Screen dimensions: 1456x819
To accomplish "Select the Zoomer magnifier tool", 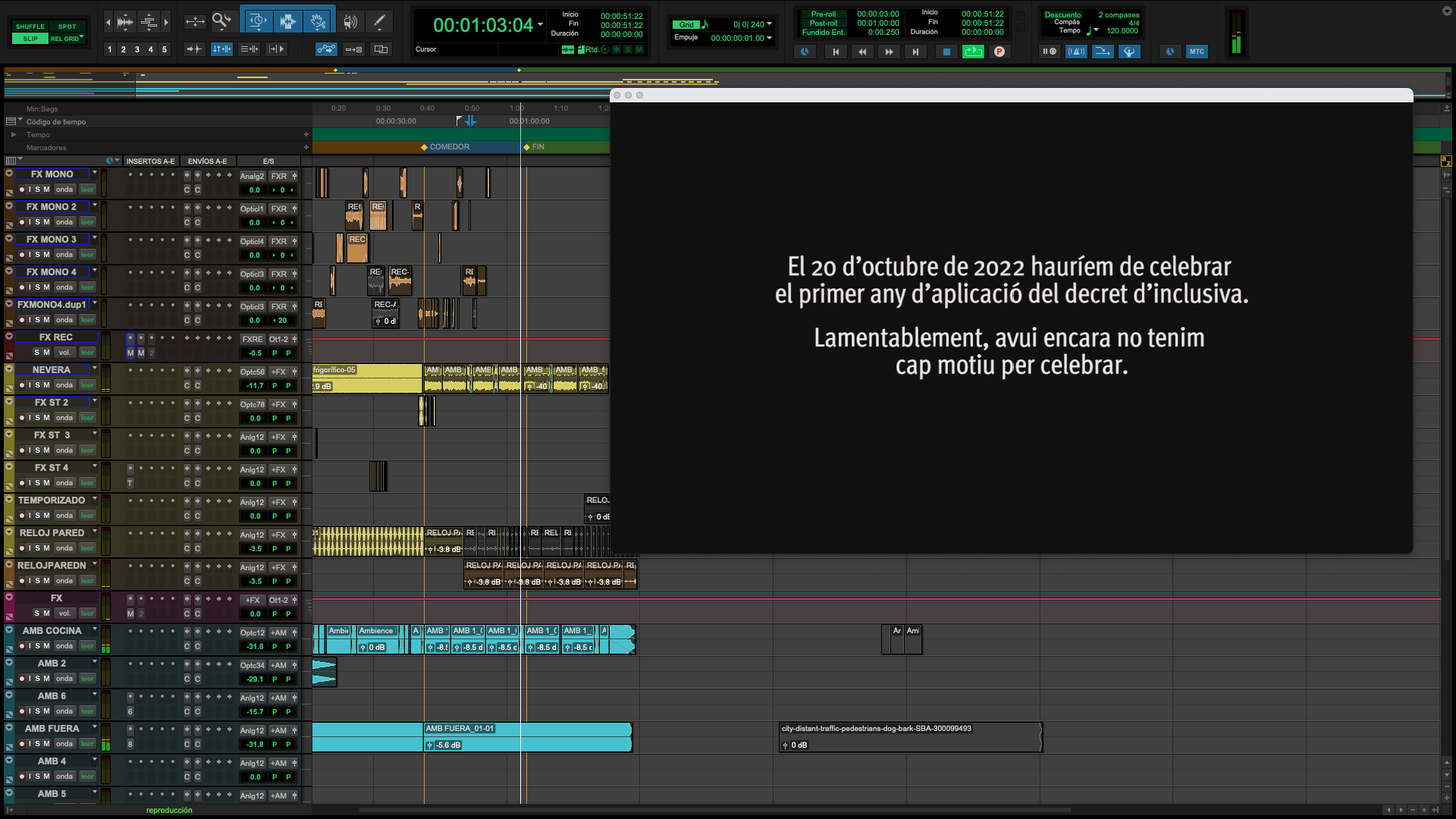I will click(220, 22).
